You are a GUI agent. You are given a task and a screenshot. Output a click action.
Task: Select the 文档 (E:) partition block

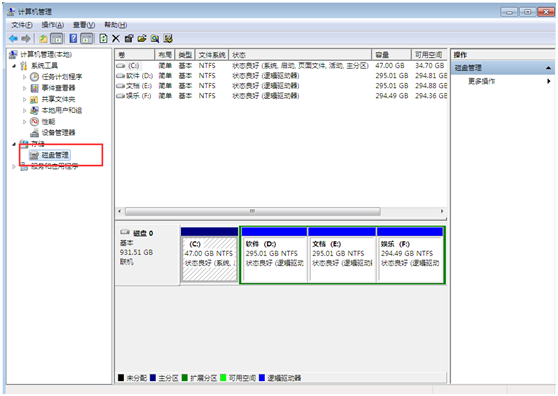(342, 255)
